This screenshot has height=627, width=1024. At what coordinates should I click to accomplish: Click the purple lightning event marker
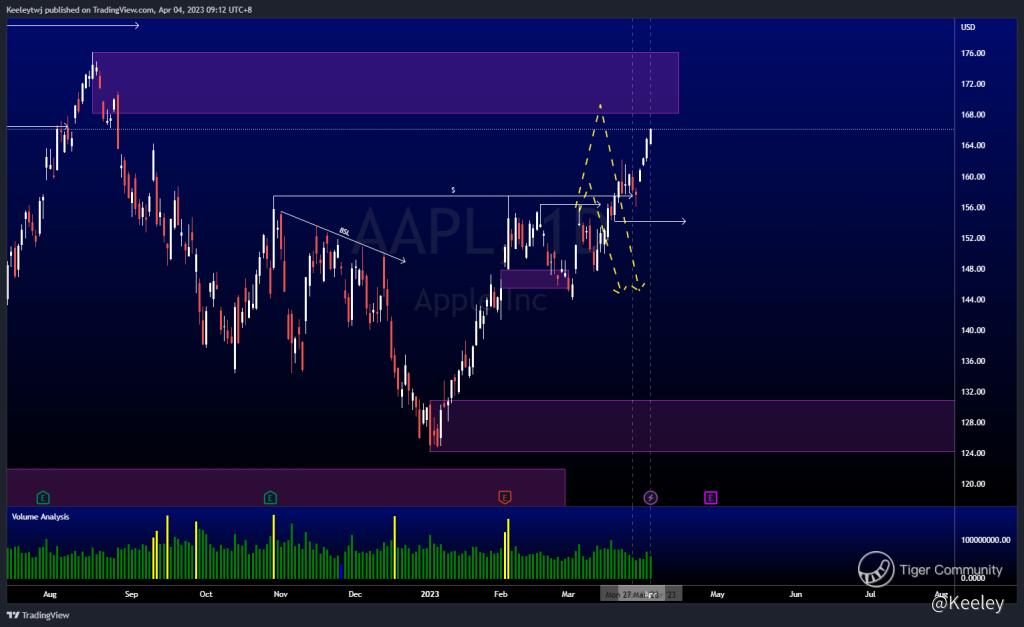650,498
